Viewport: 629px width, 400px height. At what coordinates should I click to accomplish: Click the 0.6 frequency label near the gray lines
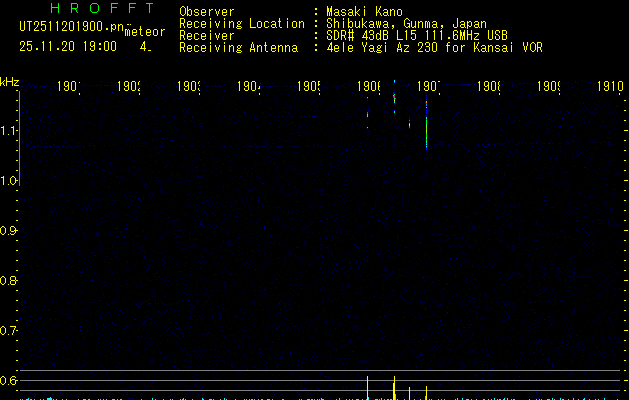(8, 380)
